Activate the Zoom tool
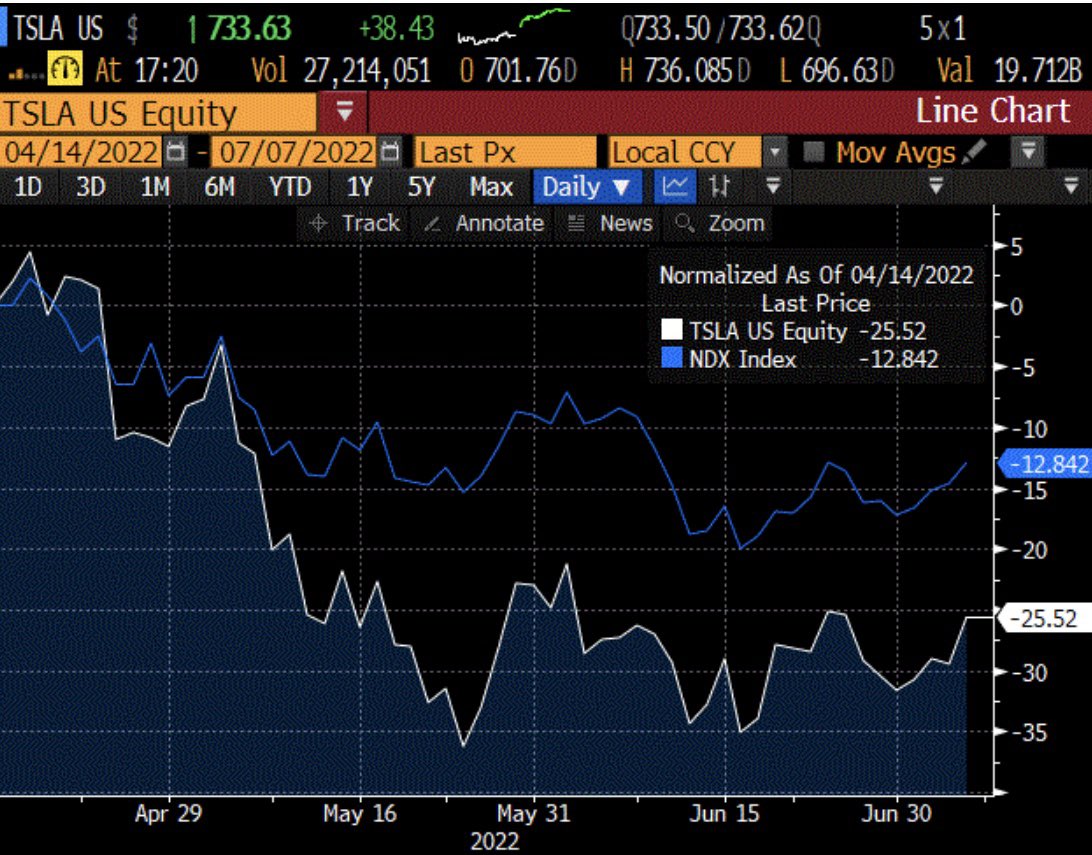Image resolution: width=1092 pixels, height=855 pixels. (x=720, y=223)
